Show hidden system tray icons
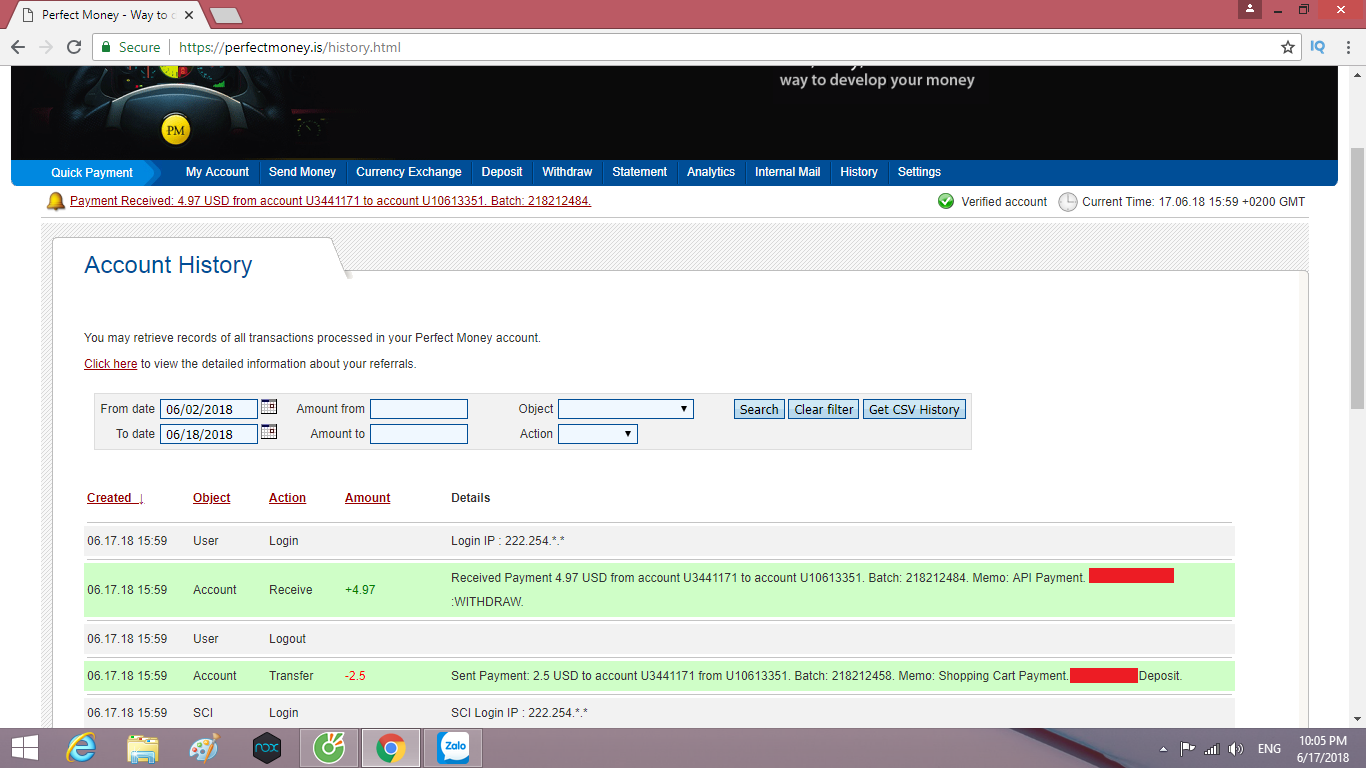 click(1163, 749)
